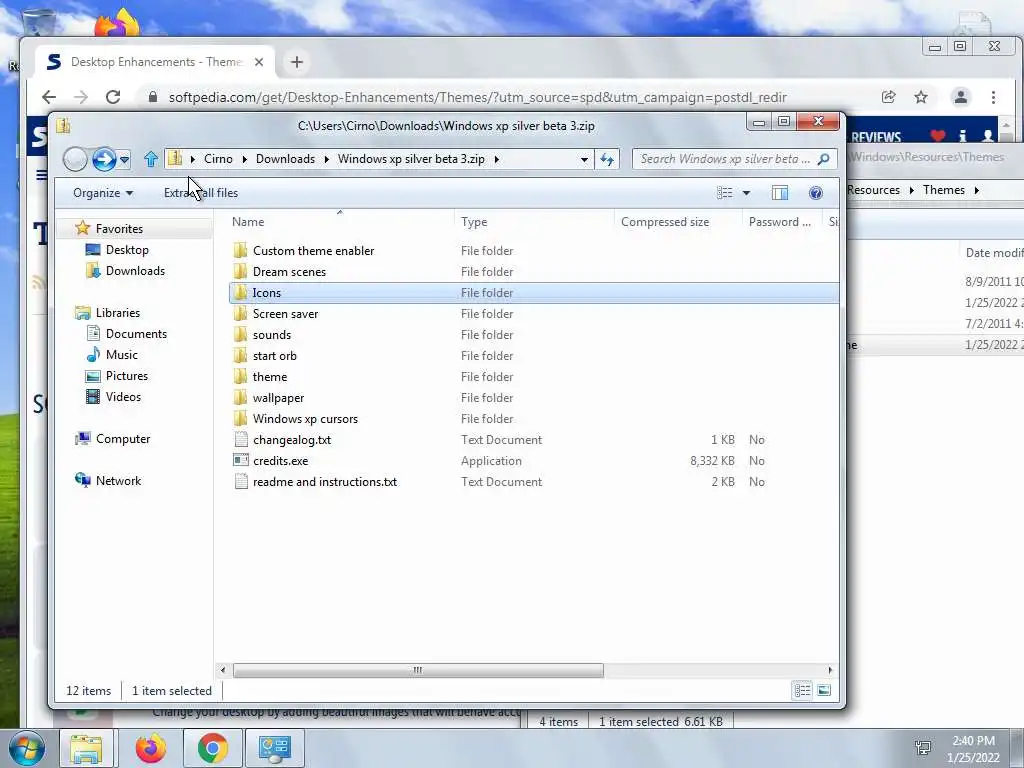Screen dimensions: 1024x768
Task: Open Downloads in the navigation pane
Action: 135,270
